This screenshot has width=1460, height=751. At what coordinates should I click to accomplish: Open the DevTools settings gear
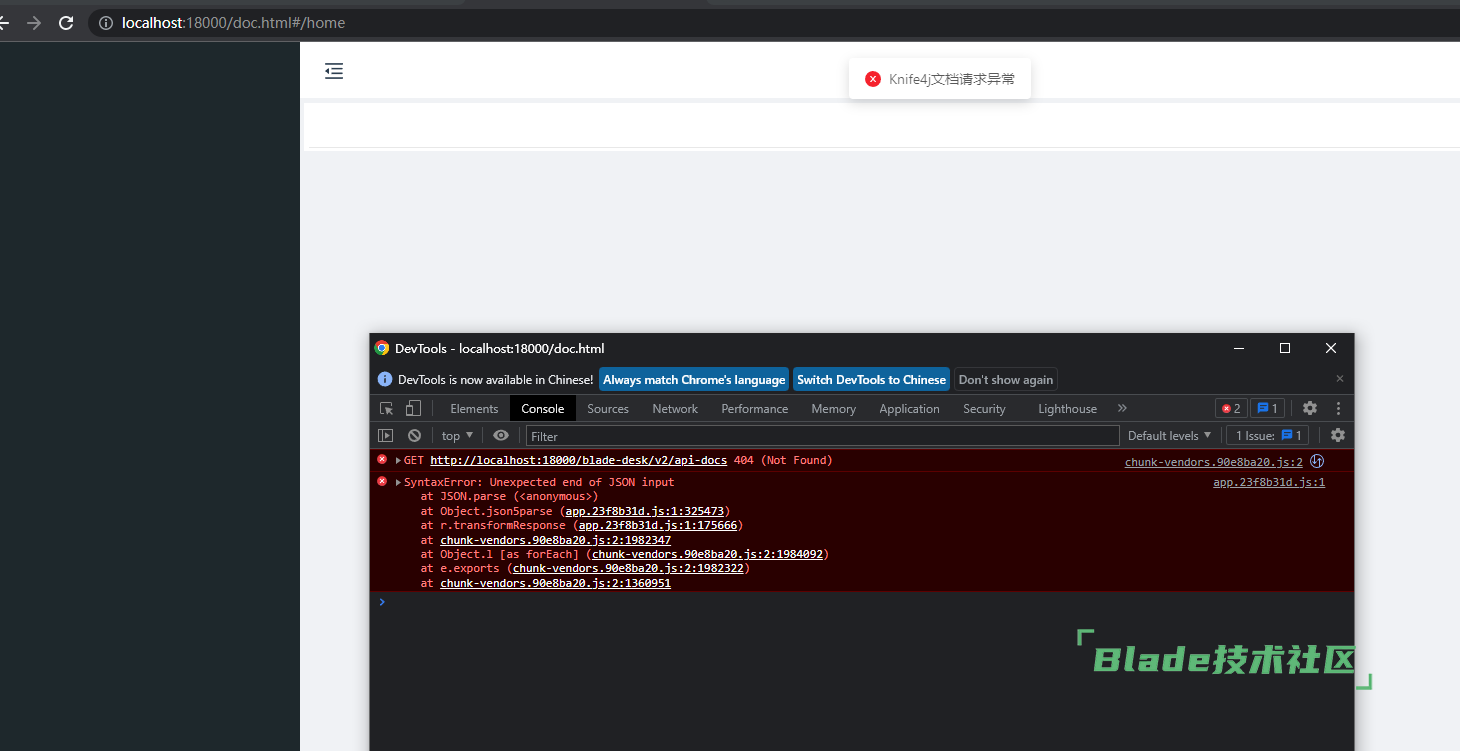click(1310, 408)
